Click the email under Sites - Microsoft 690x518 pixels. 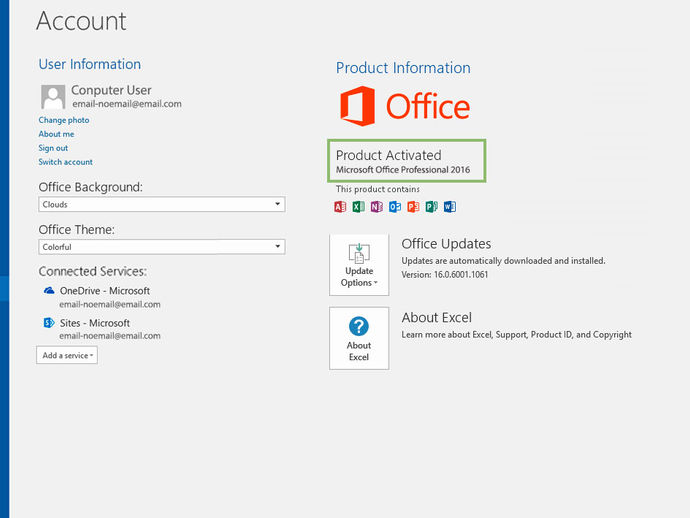(x=110, y=336)
